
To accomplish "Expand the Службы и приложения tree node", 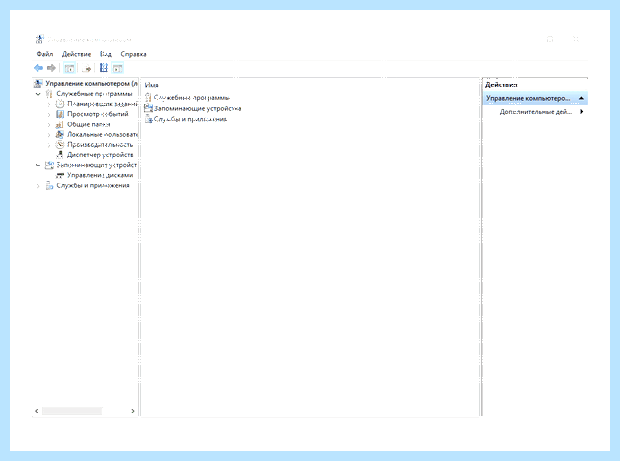I will [x=38, y=186].
